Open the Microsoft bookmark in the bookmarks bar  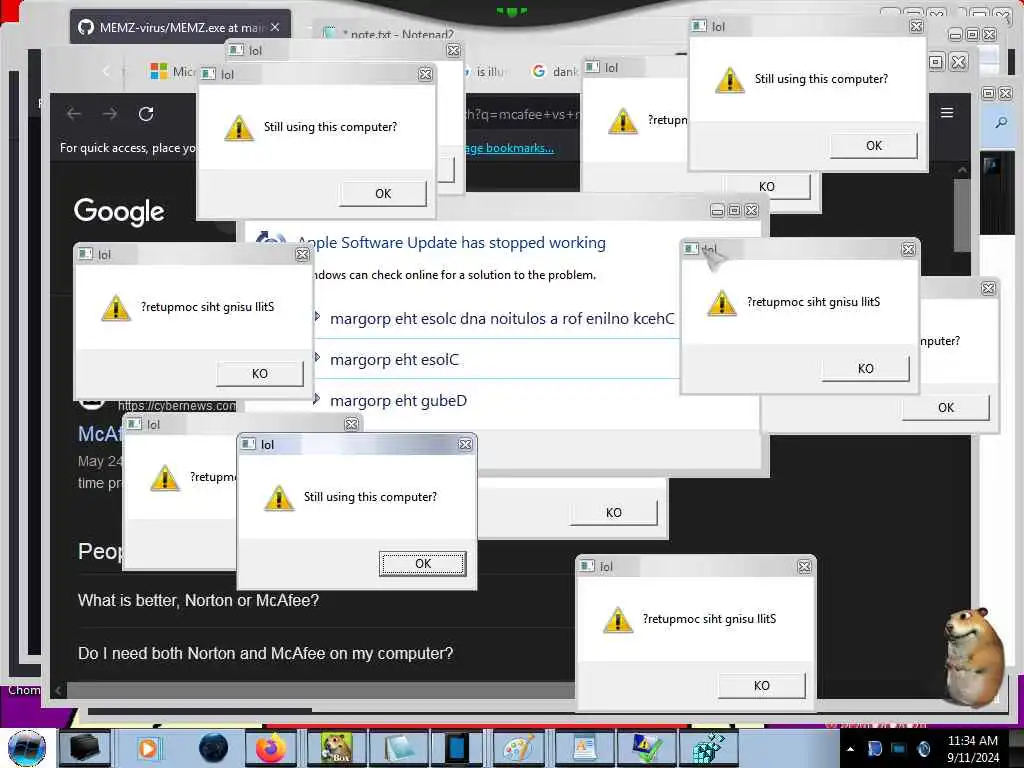(172, 71)
